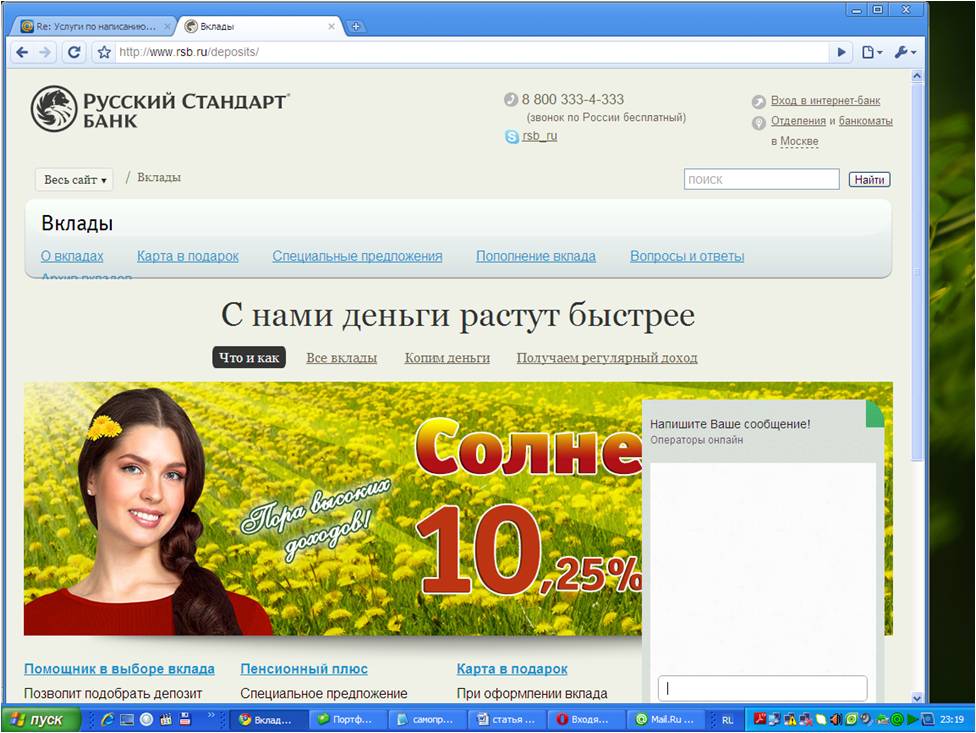
Task: Click the site search 'поиск' field
Action: click(x=761, y=179)
